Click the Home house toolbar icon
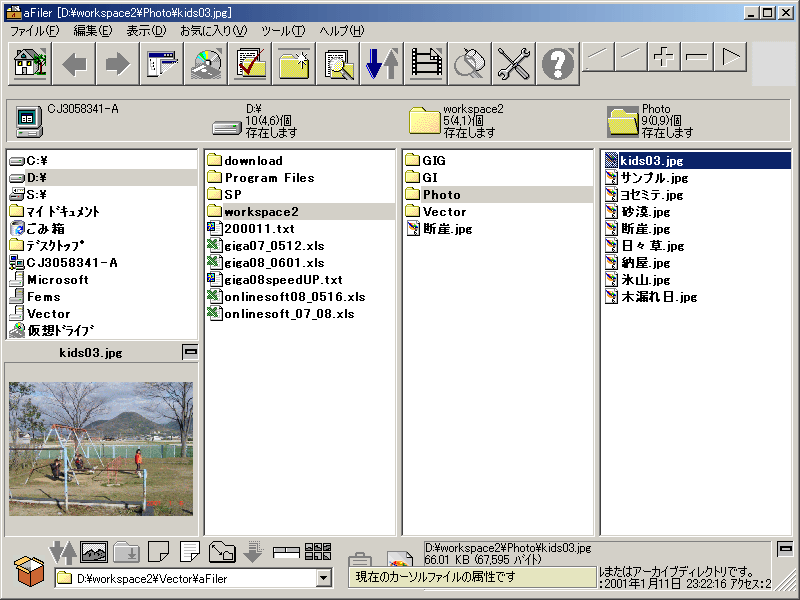800x600 pixels. pos(30,63)
